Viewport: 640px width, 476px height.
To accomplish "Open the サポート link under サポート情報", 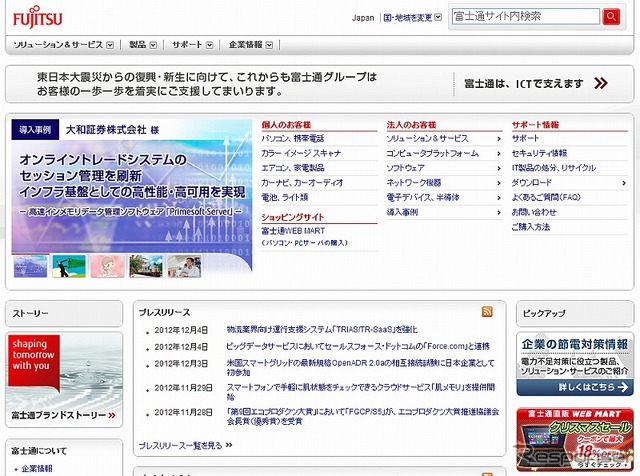I will pos(525,139).
